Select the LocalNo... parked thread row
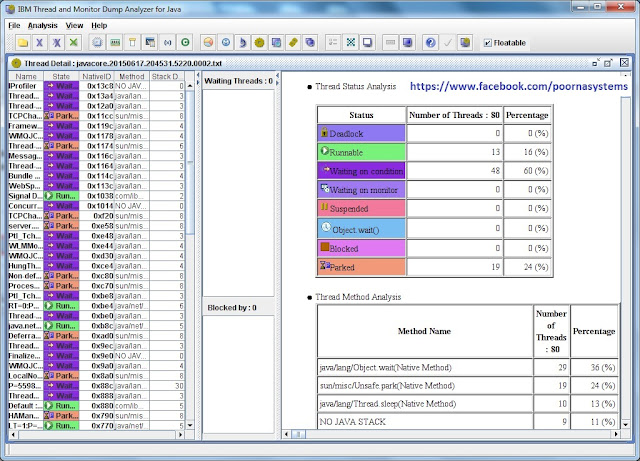 click(97, 376)
